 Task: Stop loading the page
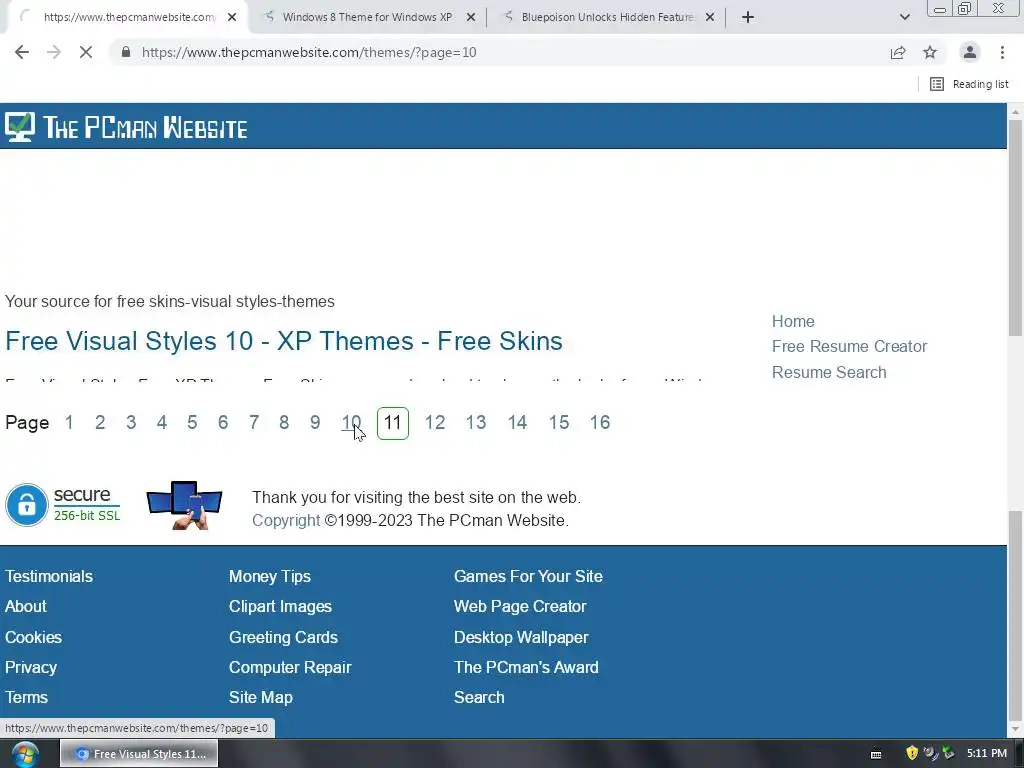(x=86, y=52)
